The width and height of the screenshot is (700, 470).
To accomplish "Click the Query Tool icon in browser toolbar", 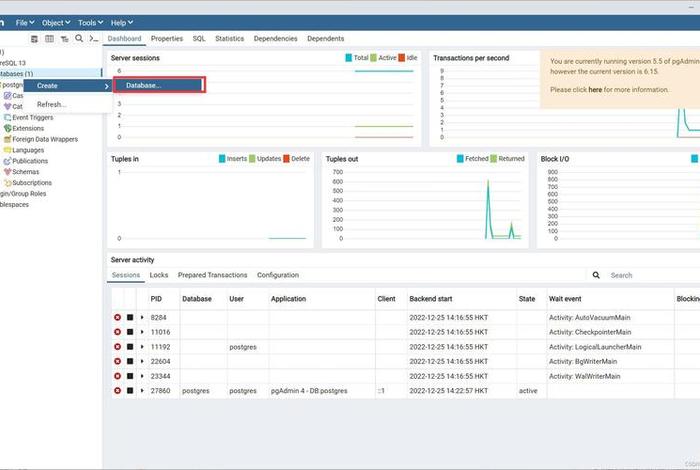I will [x=35, y=39].
